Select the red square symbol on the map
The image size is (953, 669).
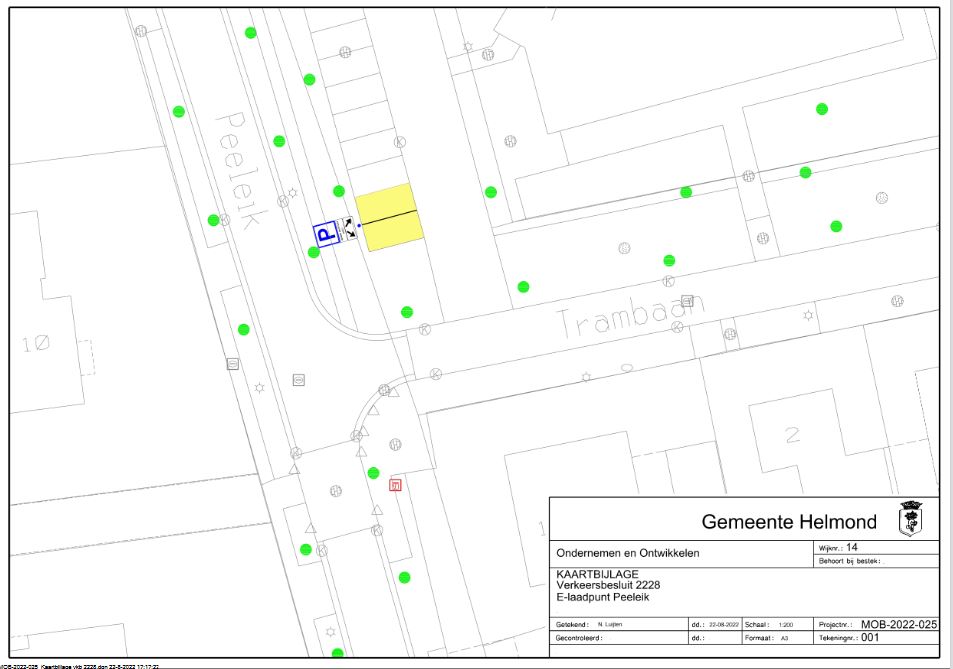click(x=396, y=486)
